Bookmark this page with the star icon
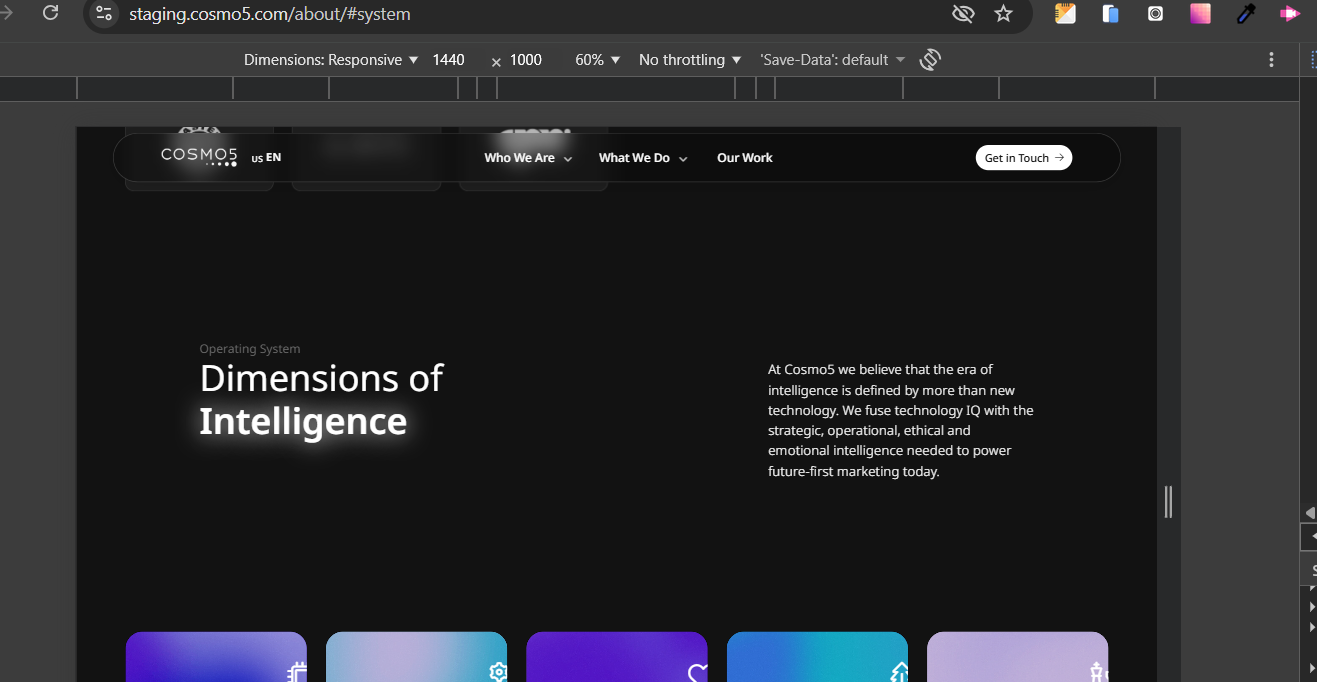This screenshot has width=1317, height=682. click(1003, 14)
